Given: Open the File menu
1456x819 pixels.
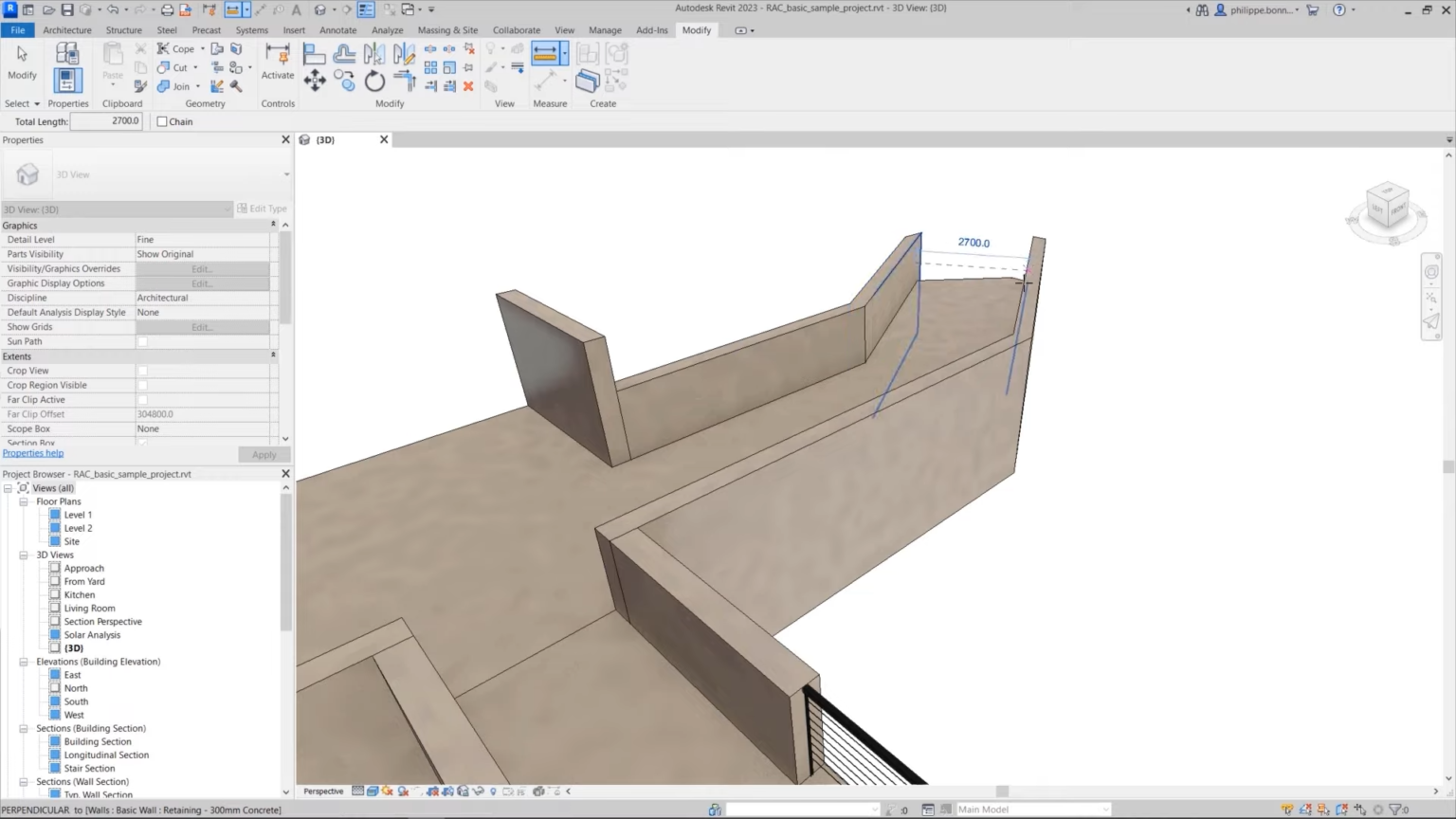Looking at the screenshot, I should (17, 30).
